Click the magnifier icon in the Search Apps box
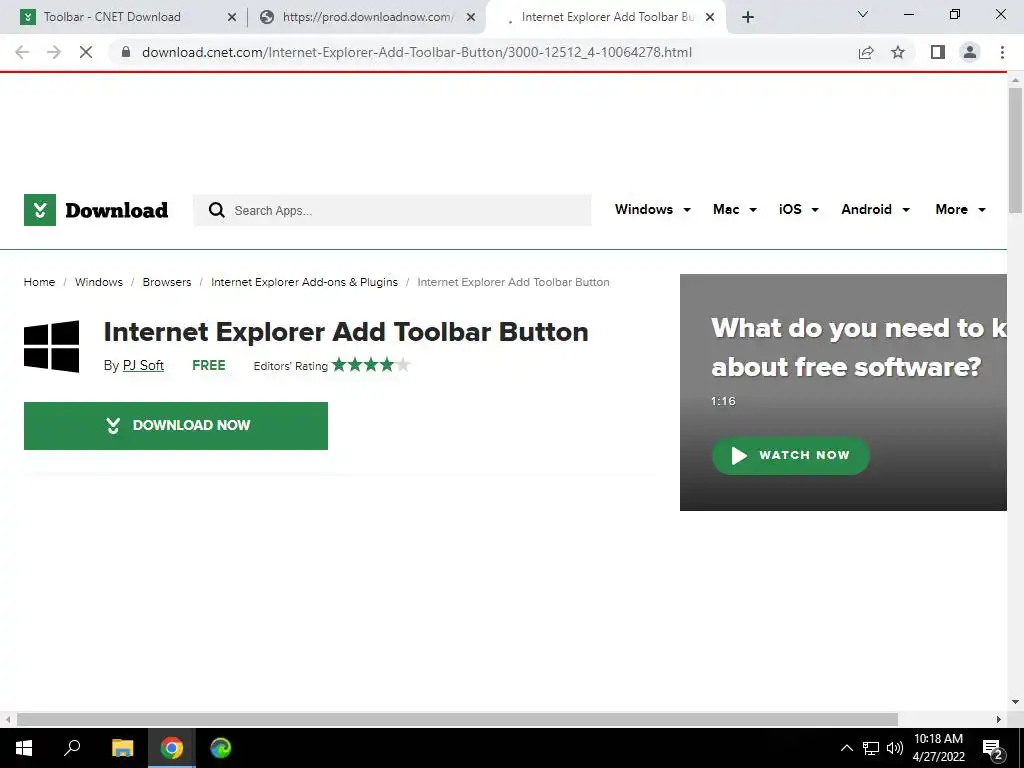This screenshot has height=768, width=1024. (216, 210)
